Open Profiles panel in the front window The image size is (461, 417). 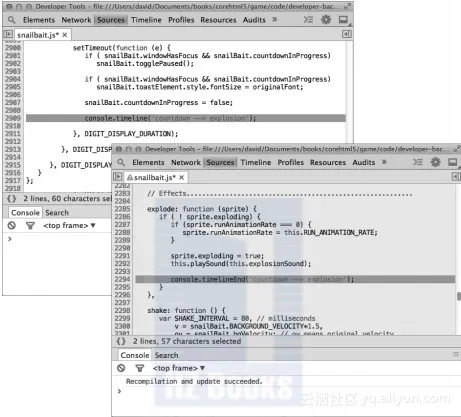tap(291, 162)
